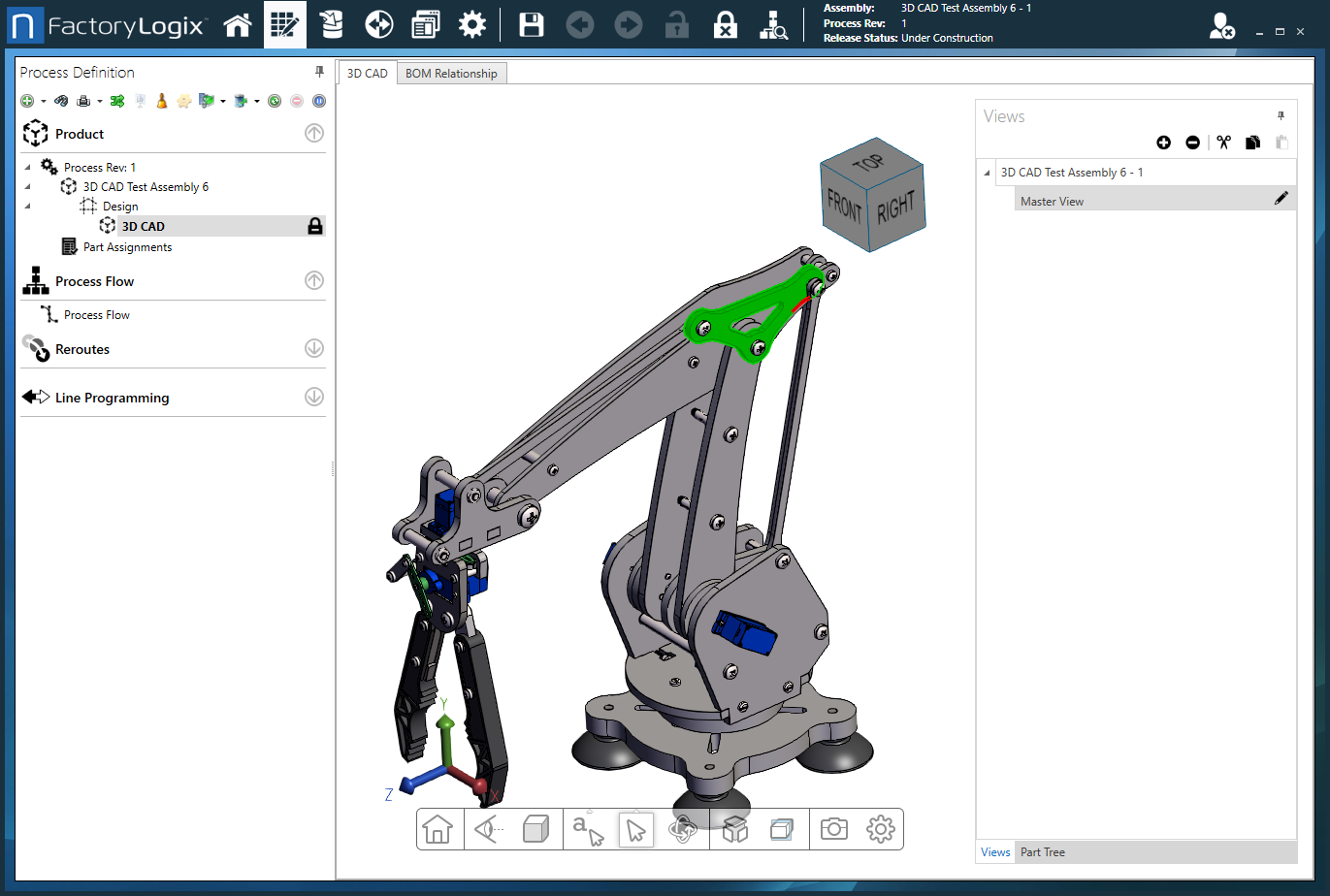The width and height of the screenshot is (1330, 896).
Task: Expand the Reroutes section
Action: (x=313, y=348)
